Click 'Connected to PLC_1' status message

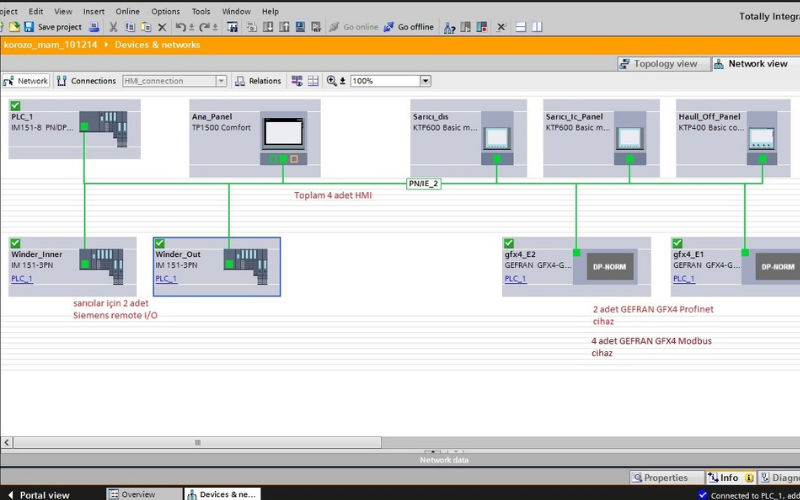[749, 495]
